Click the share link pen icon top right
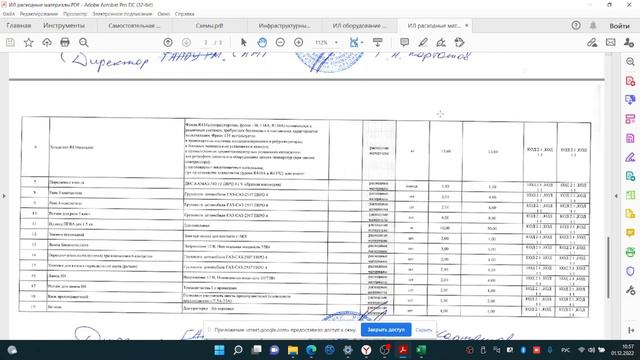The width and height of the screenshot is (640, 360). pyautogui.click(x=592, y=42)
